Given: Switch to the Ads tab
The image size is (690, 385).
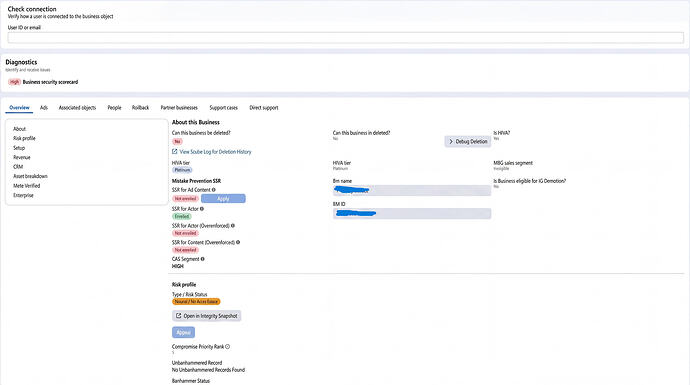Looking at the screenshot, I should click(x=44, y=107).
